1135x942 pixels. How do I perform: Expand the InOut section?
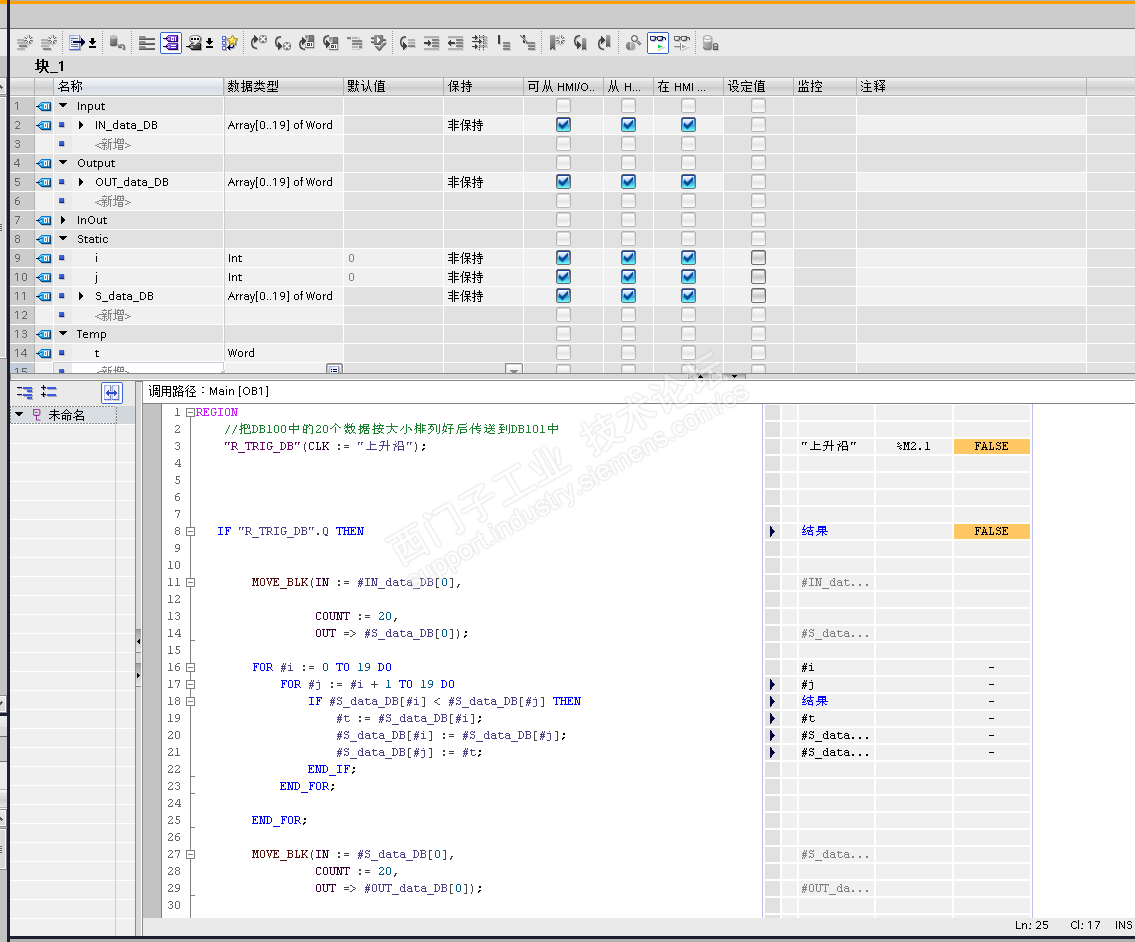click(64, 220)
